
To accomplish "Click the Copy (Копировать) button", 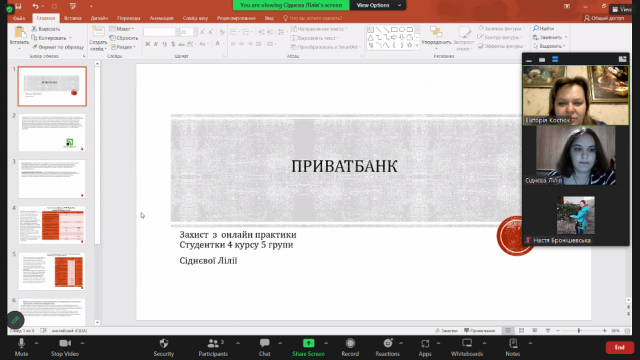I will 51,38.
